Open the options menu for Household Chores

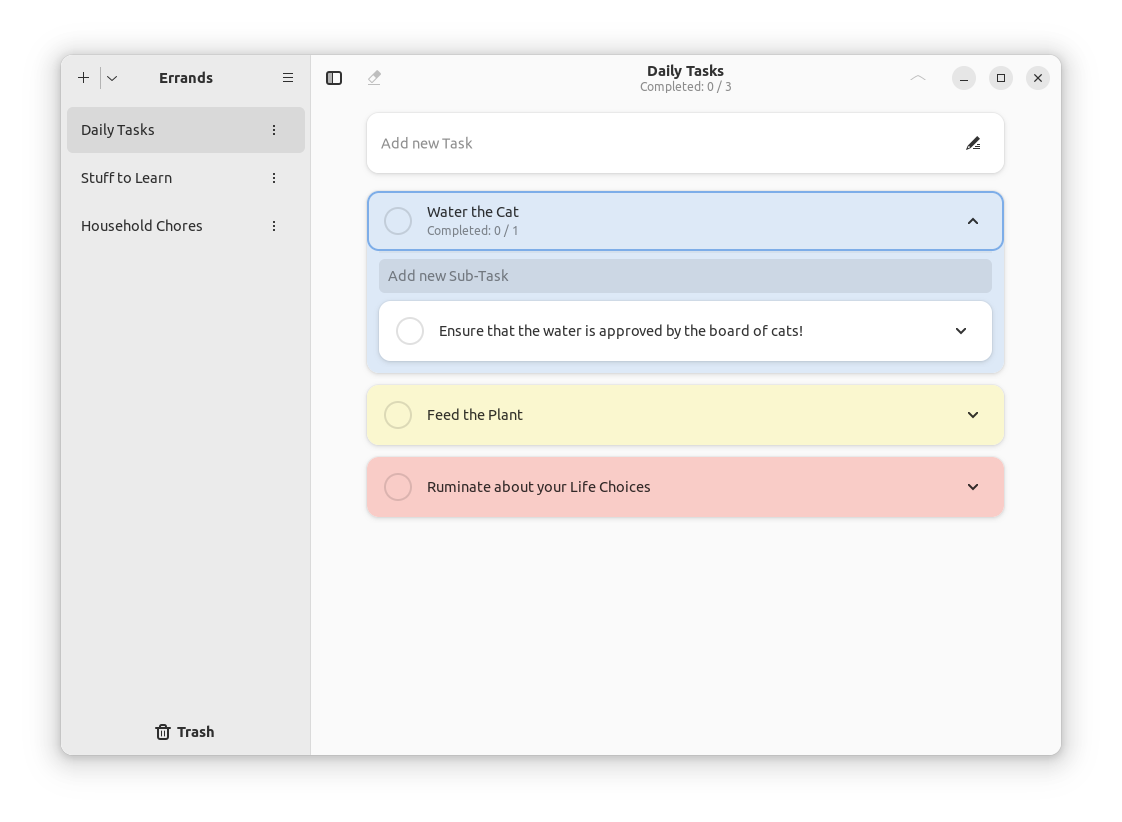pyautogui.click(x=274, y=226)
